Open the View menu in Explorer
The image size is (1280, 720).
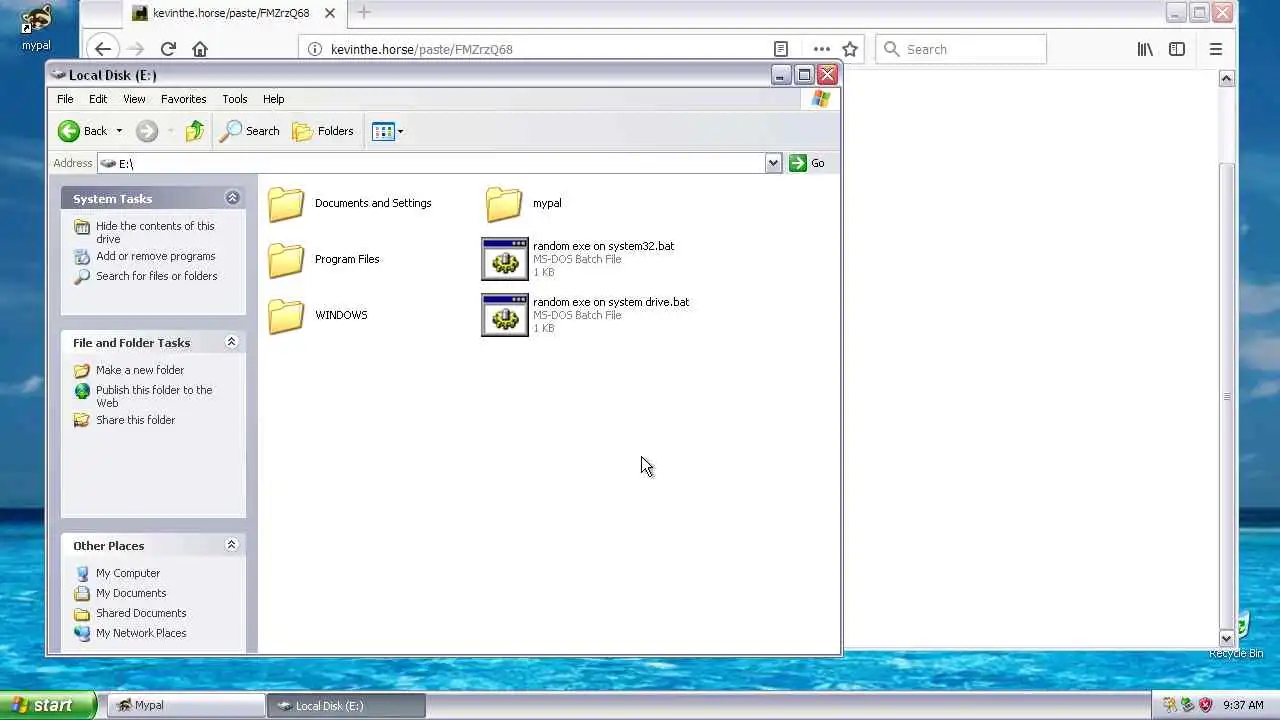click(x=134, y=99)
